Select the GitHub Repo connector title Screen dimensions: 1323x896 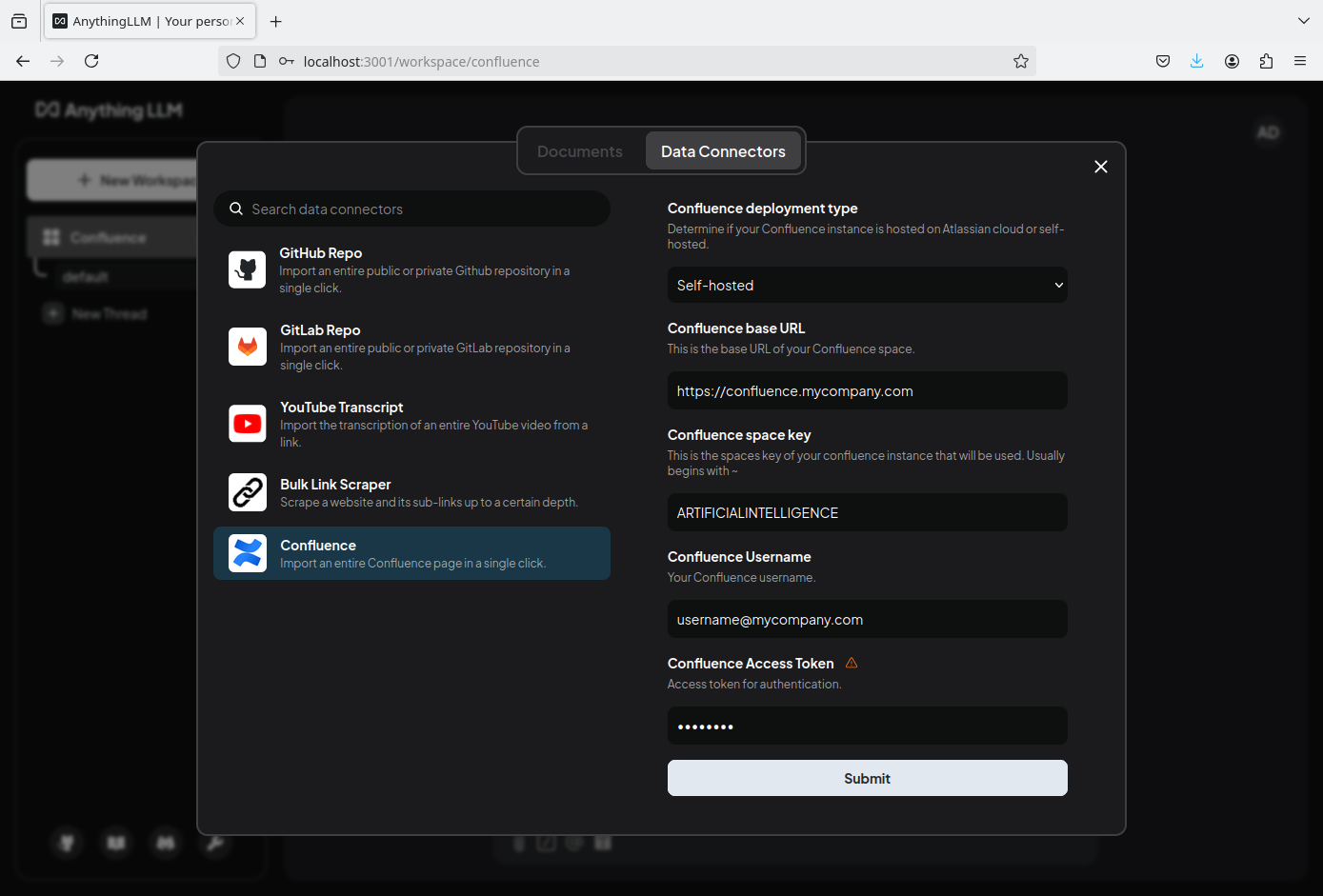pos(321,252)
